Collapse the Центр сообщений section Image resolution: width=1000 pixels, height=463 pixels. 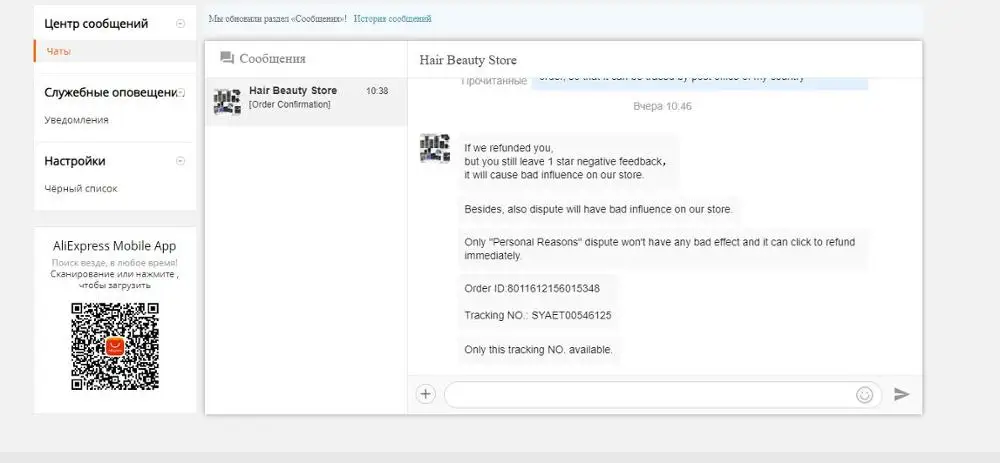click(x=180, y=24)
